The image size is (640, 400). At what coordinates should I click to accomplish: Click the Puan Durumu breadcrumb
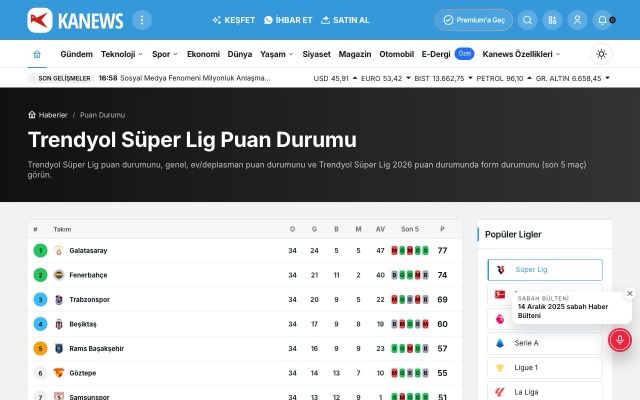[x=102, y=115]
